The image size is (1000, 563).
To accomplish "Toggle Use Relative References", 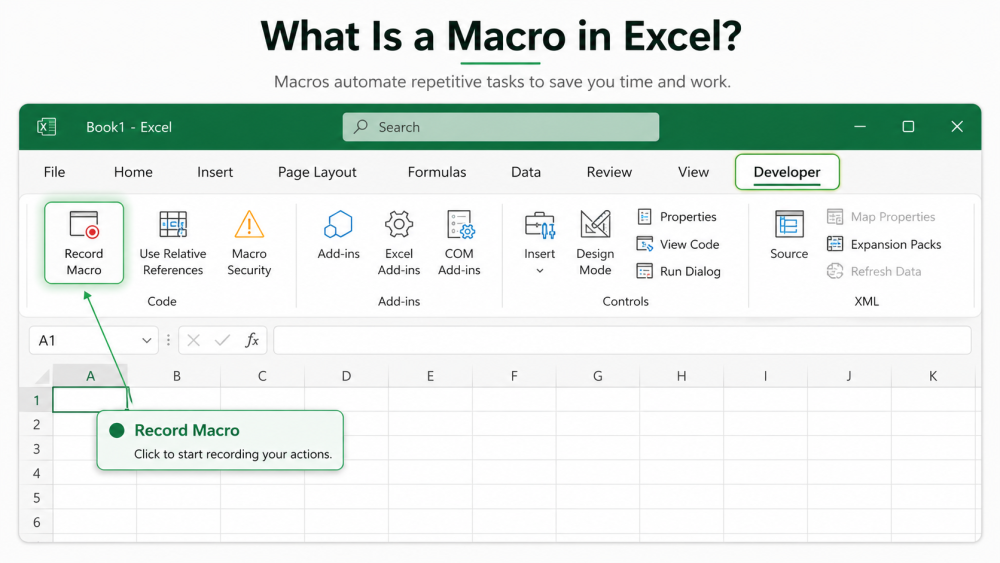I will [x=173, y=243].
